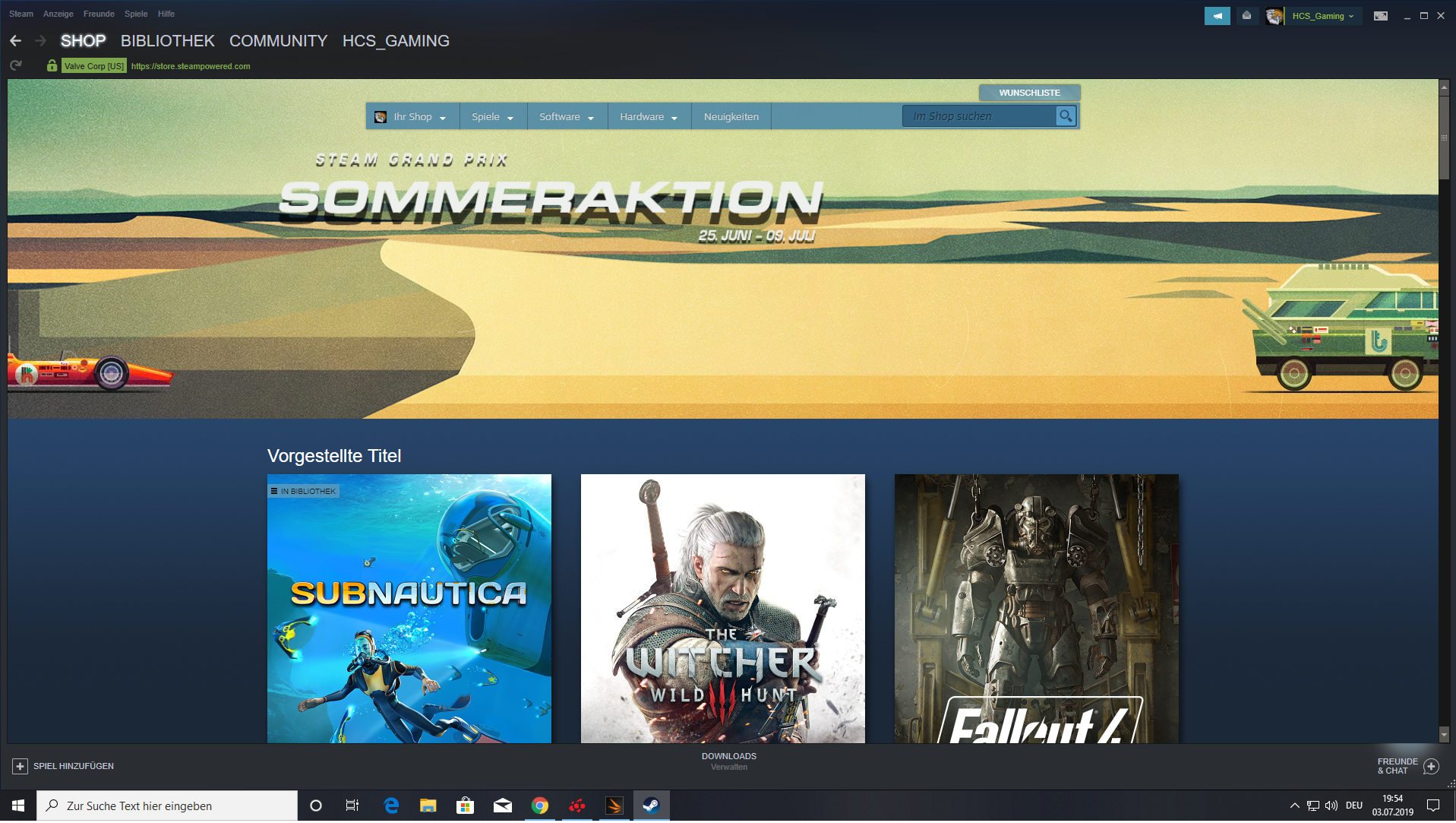This screenshot has height=823, width=1456.
Task: Click the shop search magnifier button
Action: click(x=1066, y=116)
